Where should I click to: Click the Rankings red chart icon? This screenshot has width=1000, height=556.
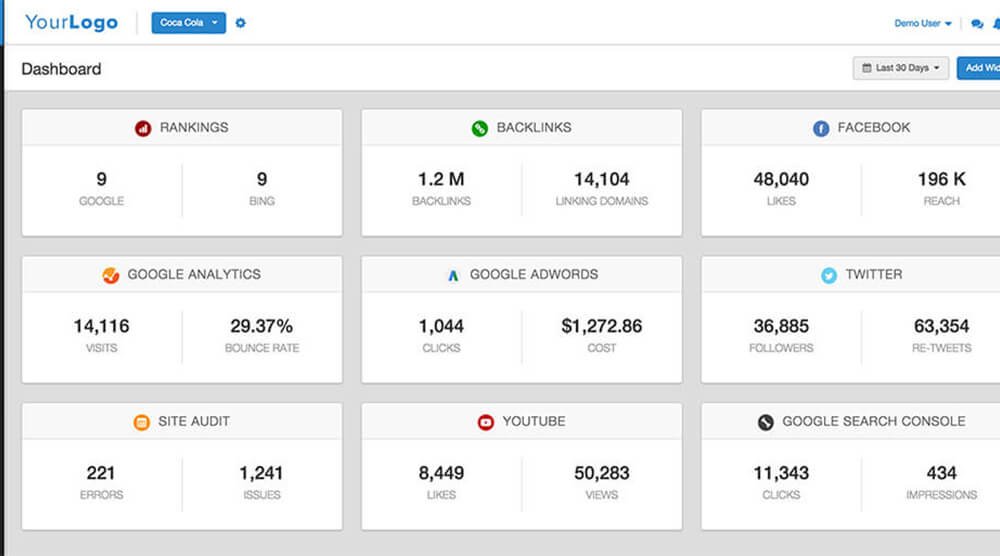[143, 128]
